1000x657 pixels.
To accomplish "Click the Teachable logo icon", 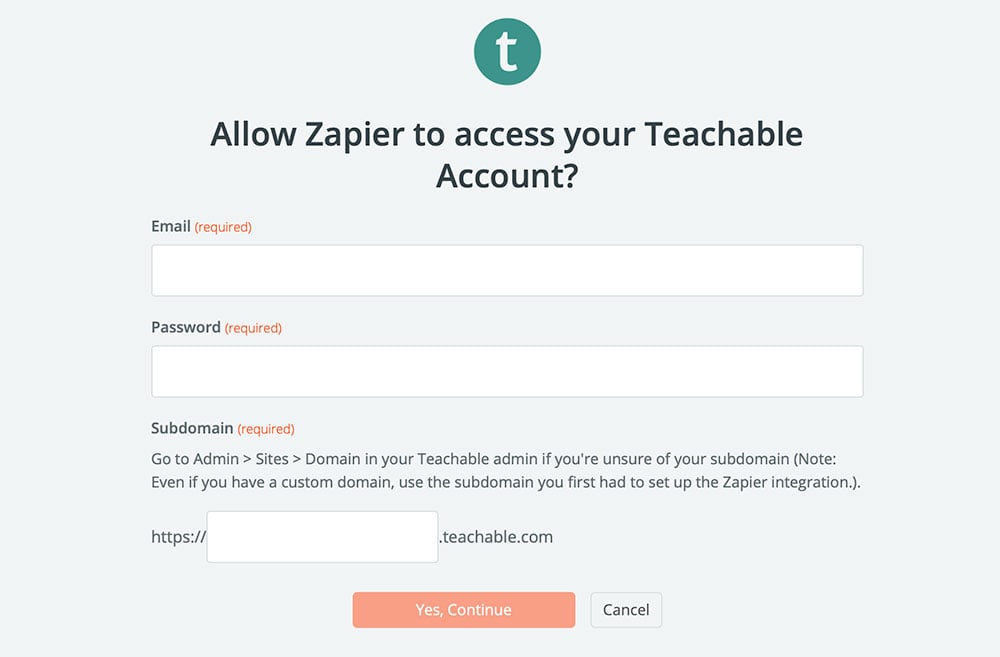I will click(x=507, y=51).
